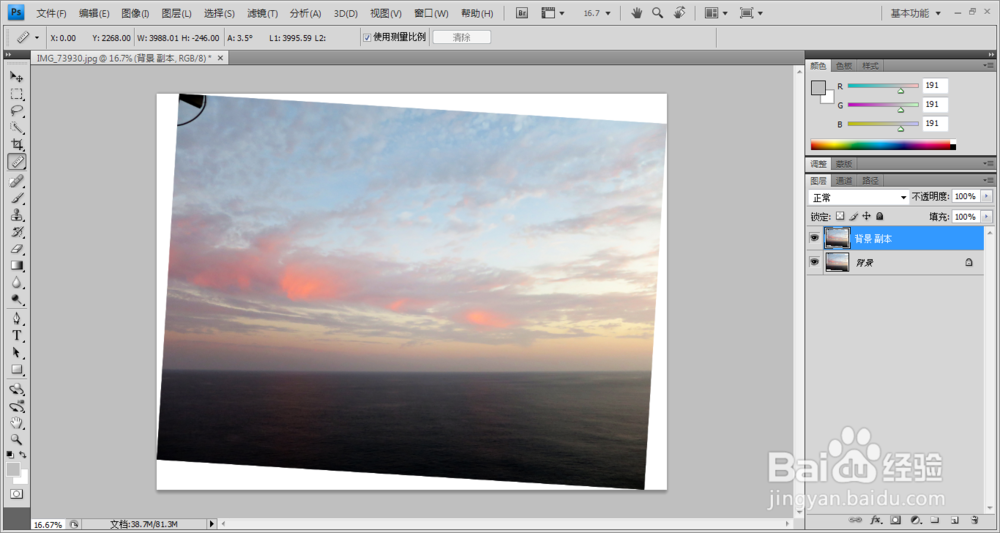Viewport: 1000px width, 533px height.
Task: Open the Layers panel options menu
Action: click(x=988, y=180)
